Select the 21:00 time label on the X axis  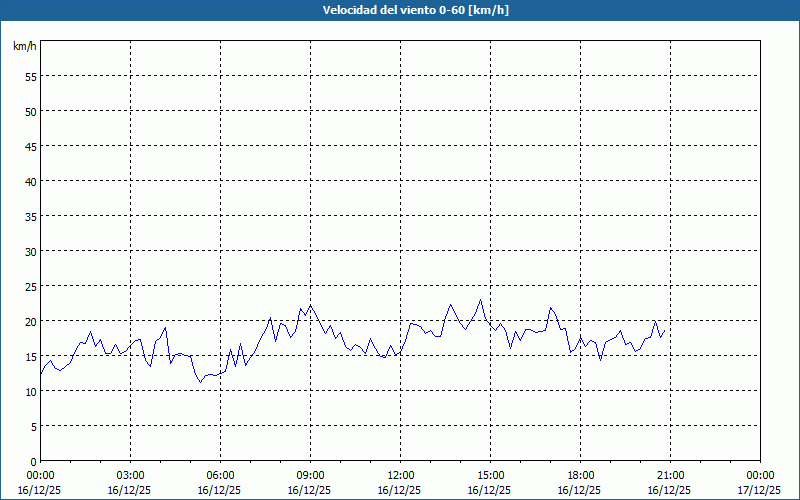pos(670,475)
